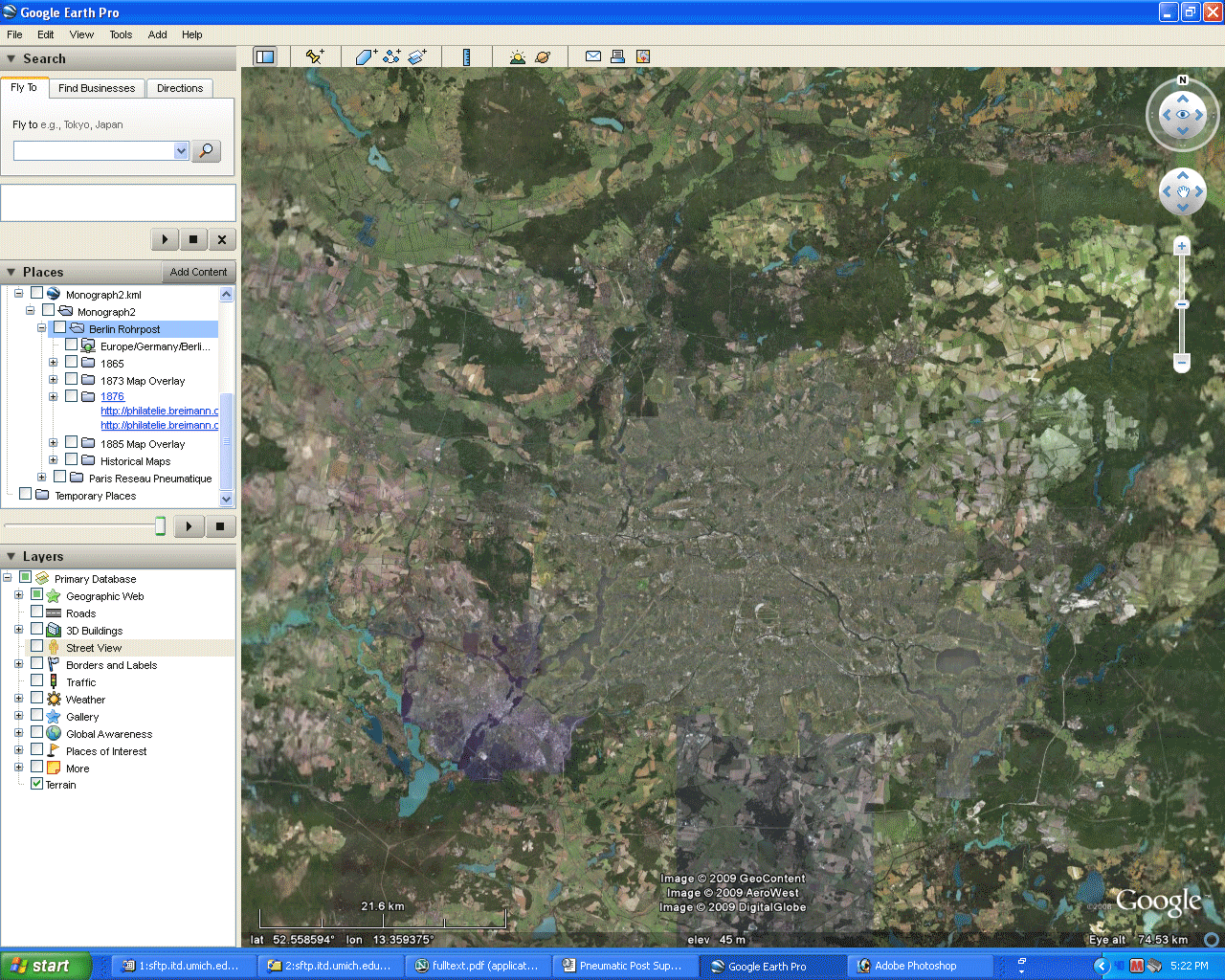Click the Fly To search input field
Viewport: 1225px width, 980px height.
coord(94,151)
